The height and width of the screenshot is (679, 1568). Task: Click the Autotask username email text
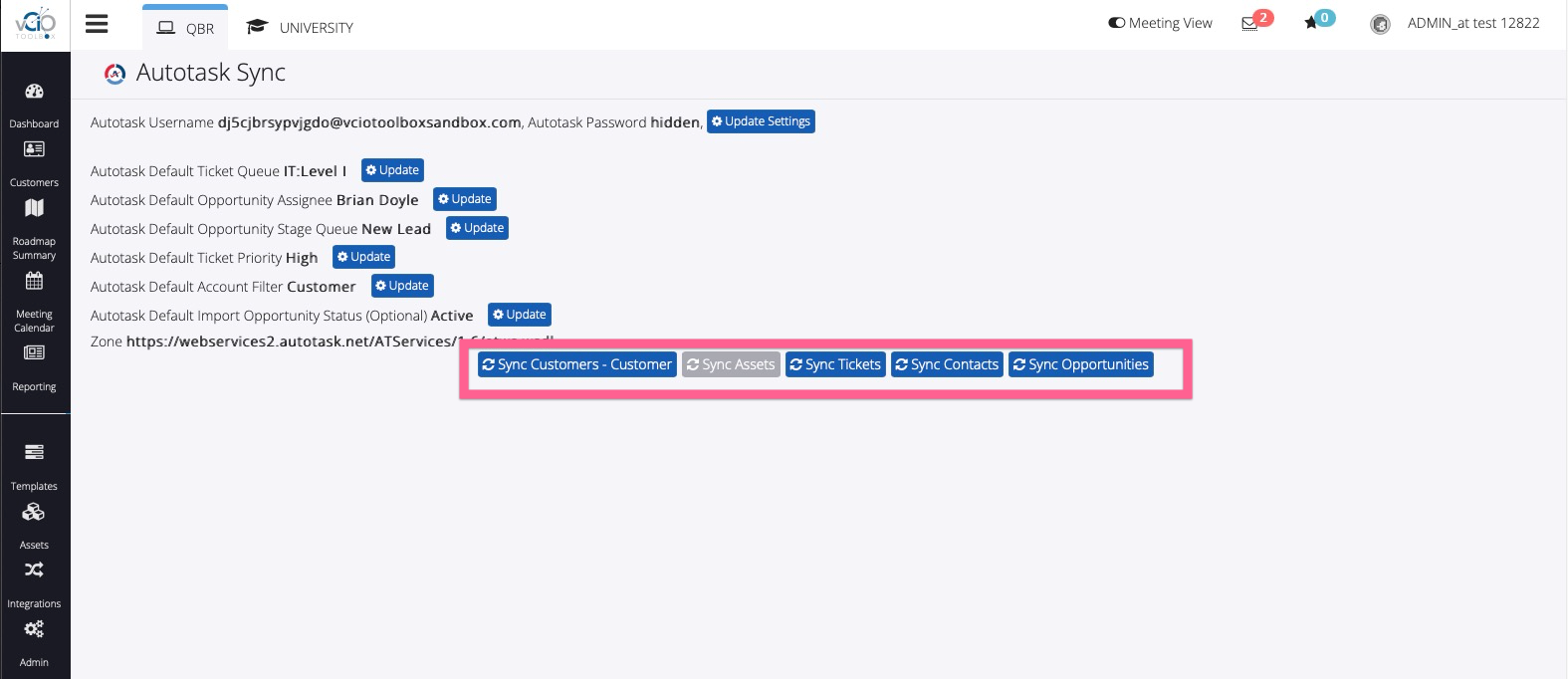click(x=369, y=122)
